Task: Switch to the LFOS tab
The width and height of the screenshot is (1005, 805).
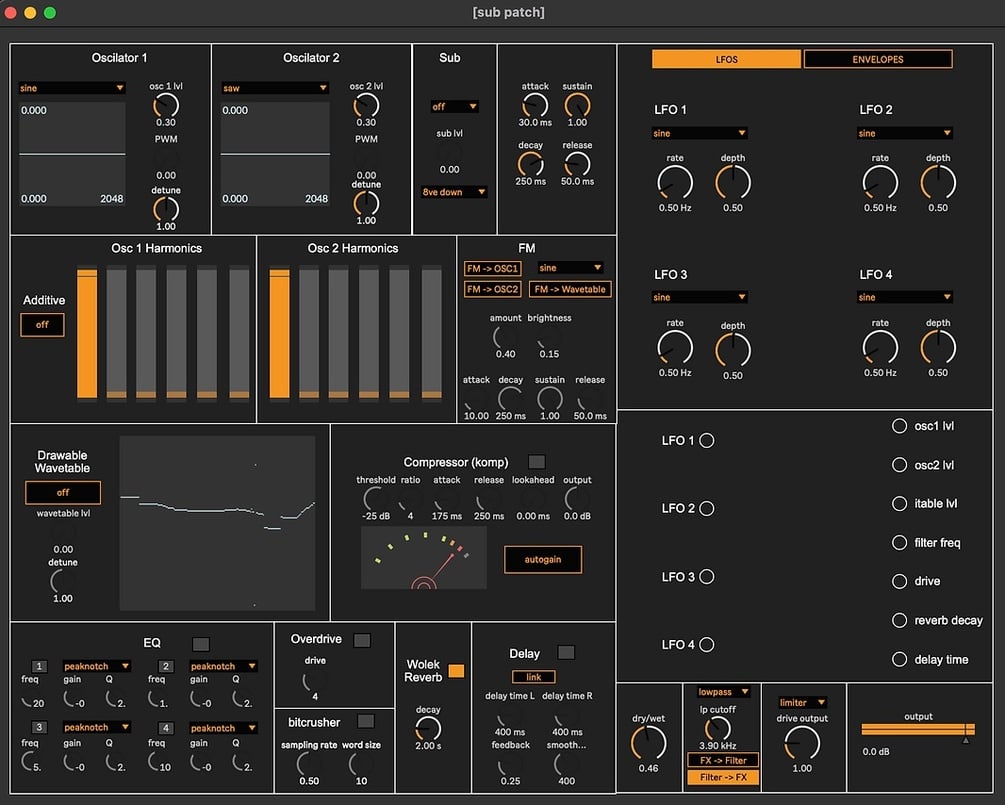Action: pyautogui.click(x=726, y=59)
